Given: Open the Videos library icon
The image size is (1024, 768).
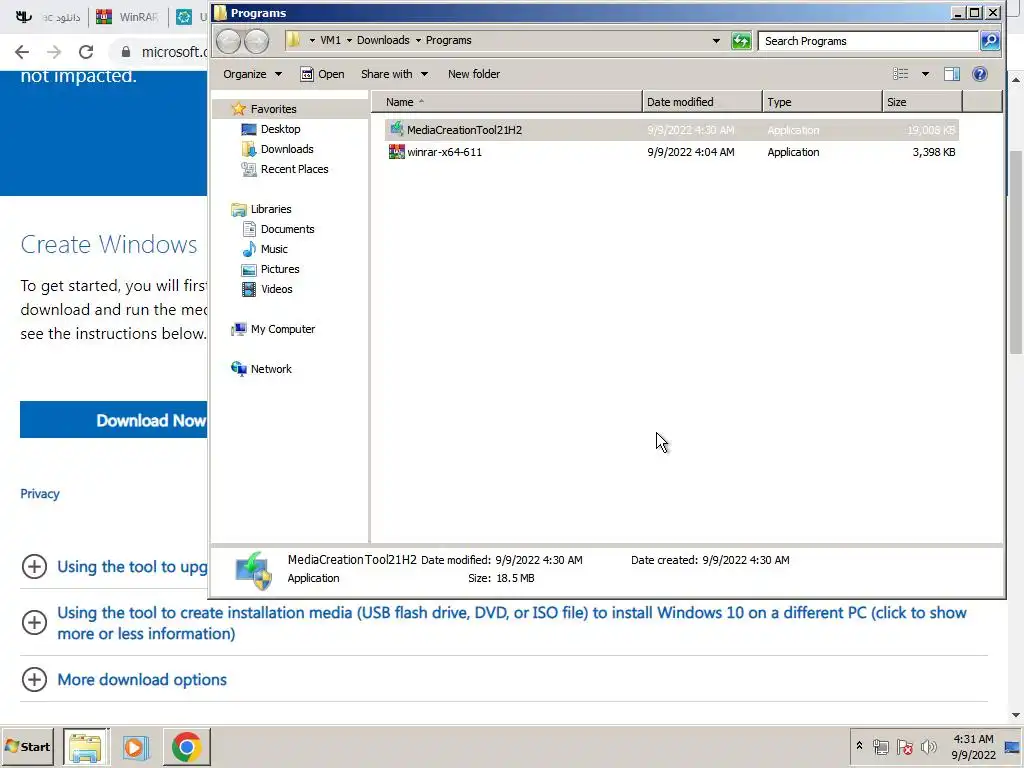Looking at the screenshot, I should [x=249, y=289].
